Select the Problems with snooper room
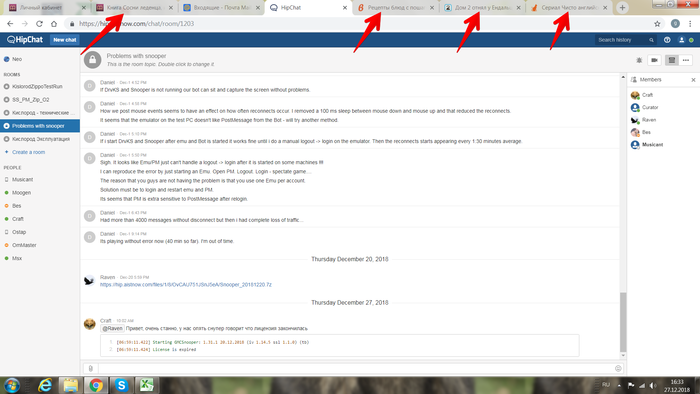 (x=40, y=126)
